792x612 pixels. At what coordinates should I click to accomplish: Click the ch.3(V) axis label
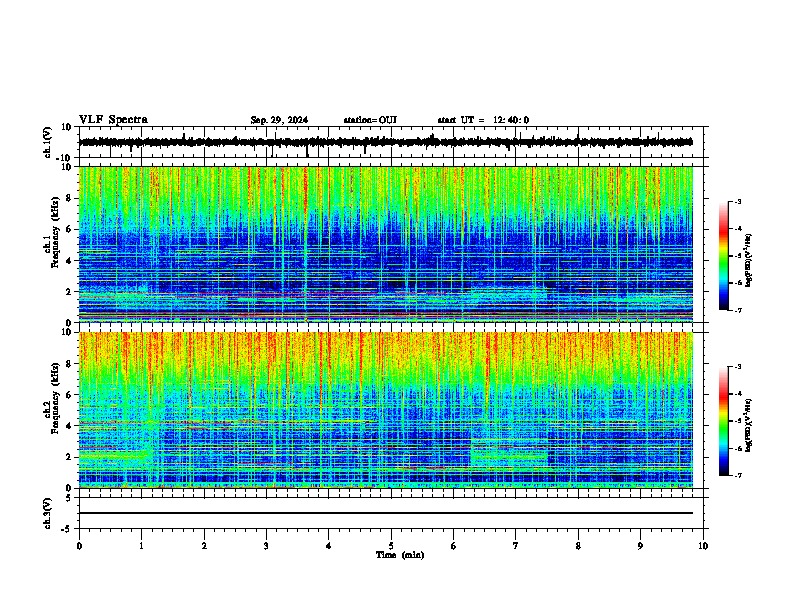(x=48, y=513)
